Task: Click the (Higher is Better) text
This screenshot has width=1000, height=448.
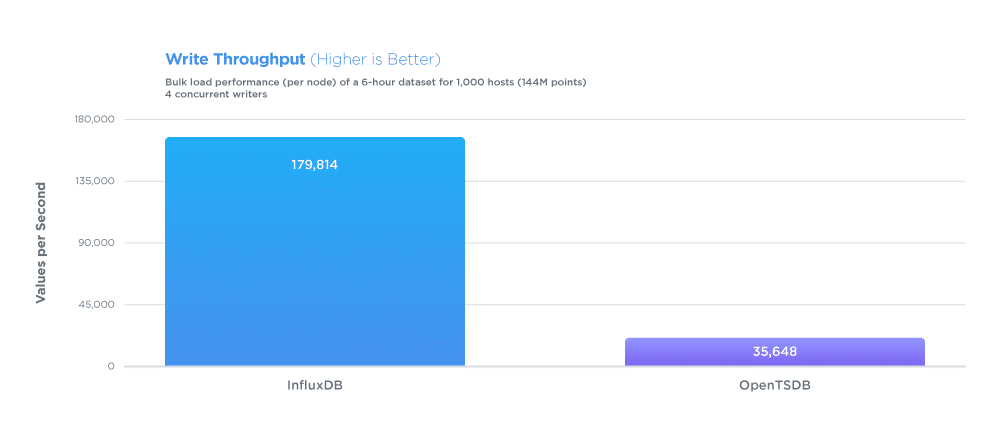Action: [x=376, y=60]
